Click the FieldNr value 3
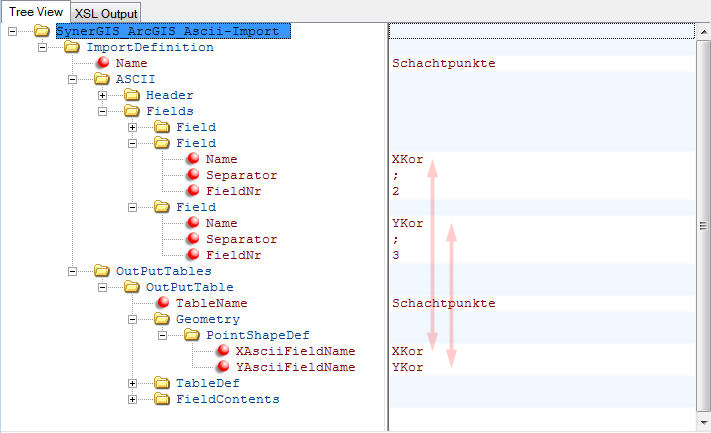The width and height of the screenshot is (711, 433). (x=396, y=255)
